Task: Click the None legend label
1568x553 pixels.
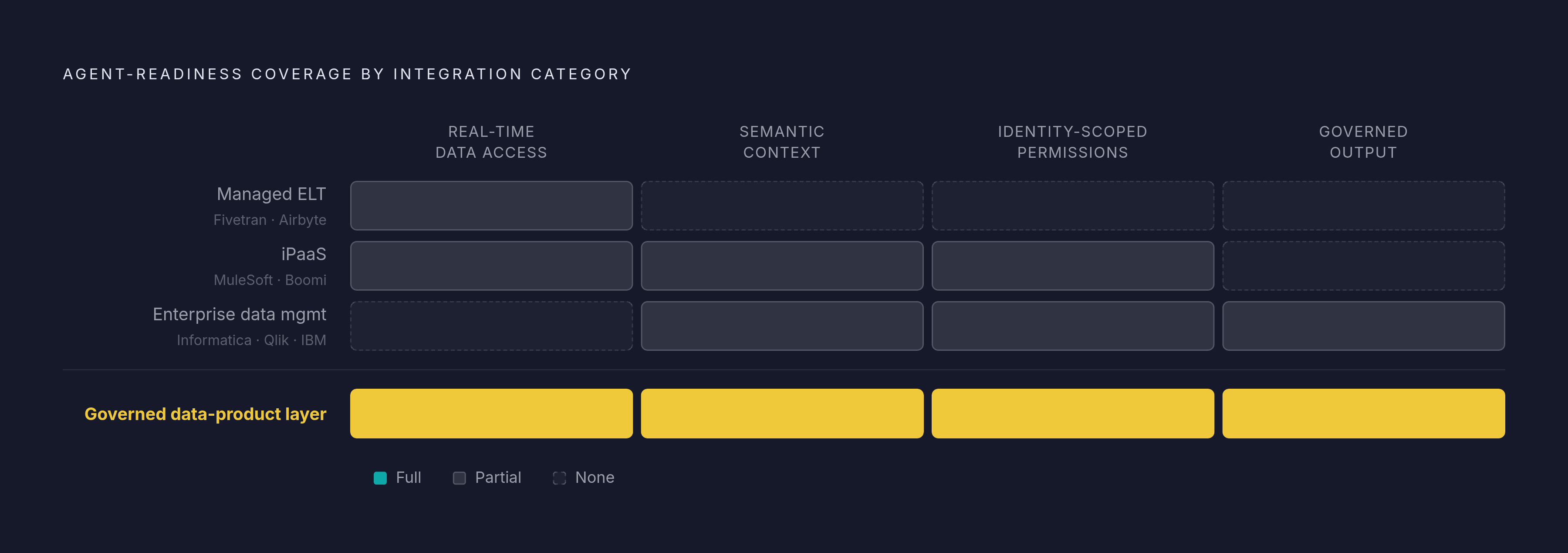Action: 595,478
